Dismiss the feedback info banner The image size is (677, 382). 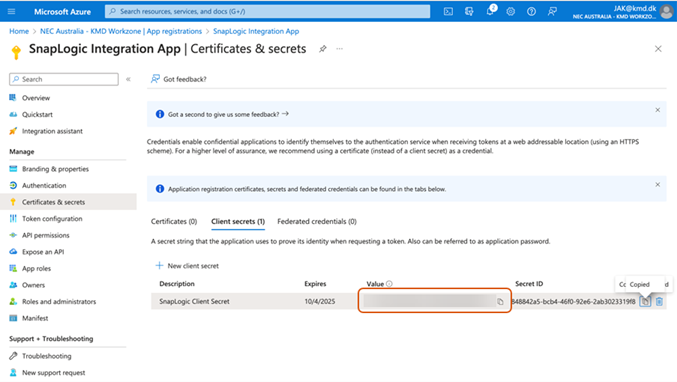tap(658, 110)
